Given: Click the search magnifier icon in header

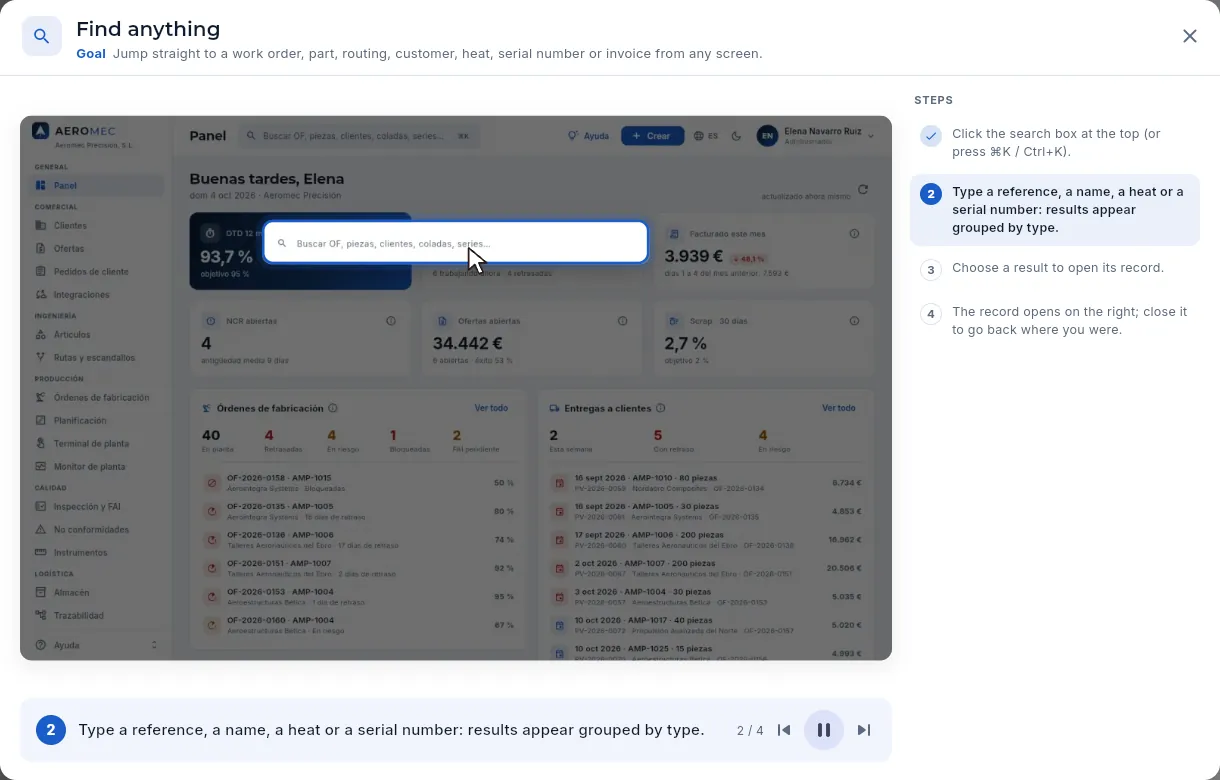Looking at the screenshot, I should click(42, 37).
